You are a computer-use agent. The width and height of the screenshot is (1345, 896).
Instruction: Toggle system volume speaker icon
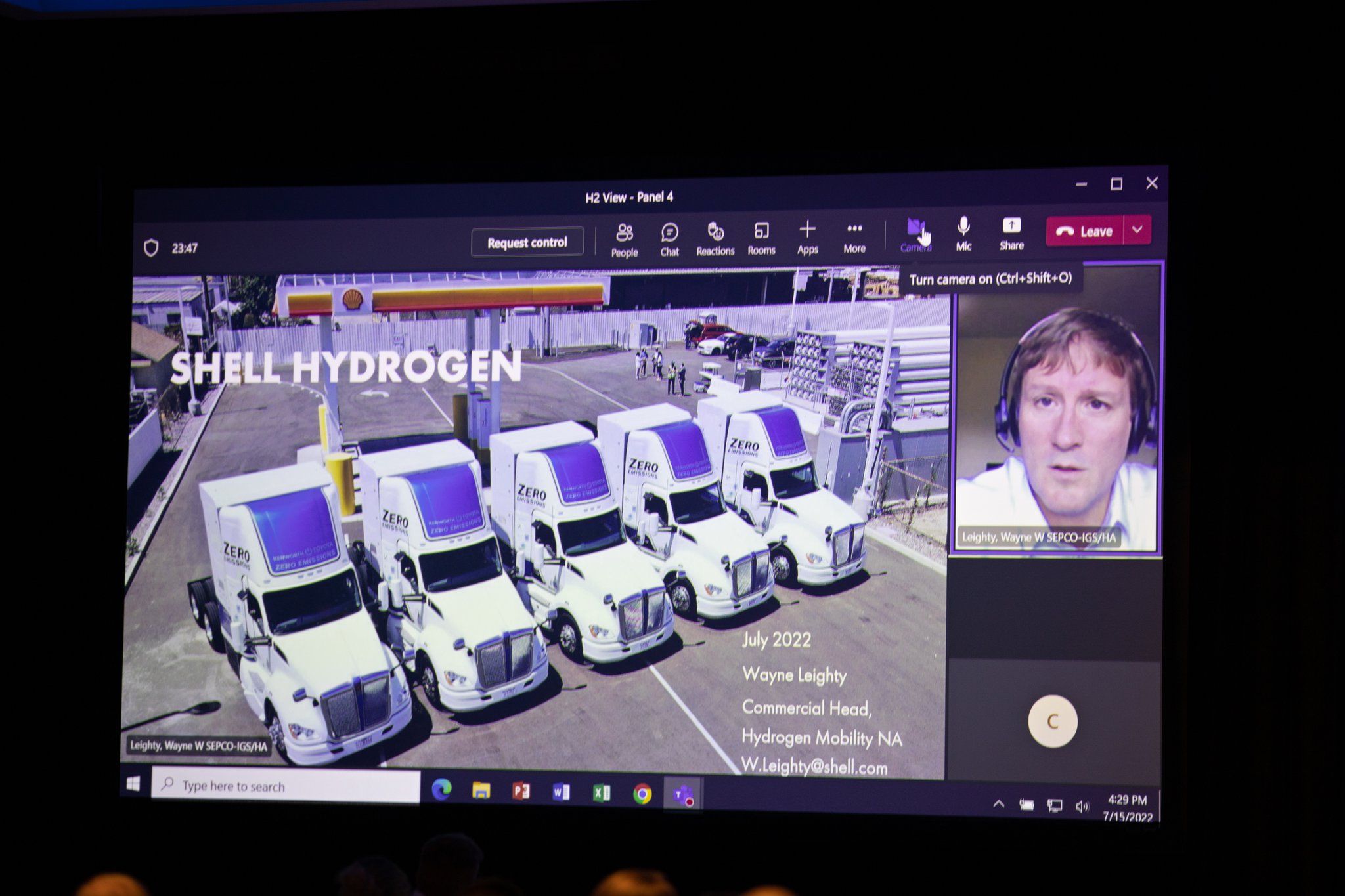pyautogui.click(x=1082, y=806)
